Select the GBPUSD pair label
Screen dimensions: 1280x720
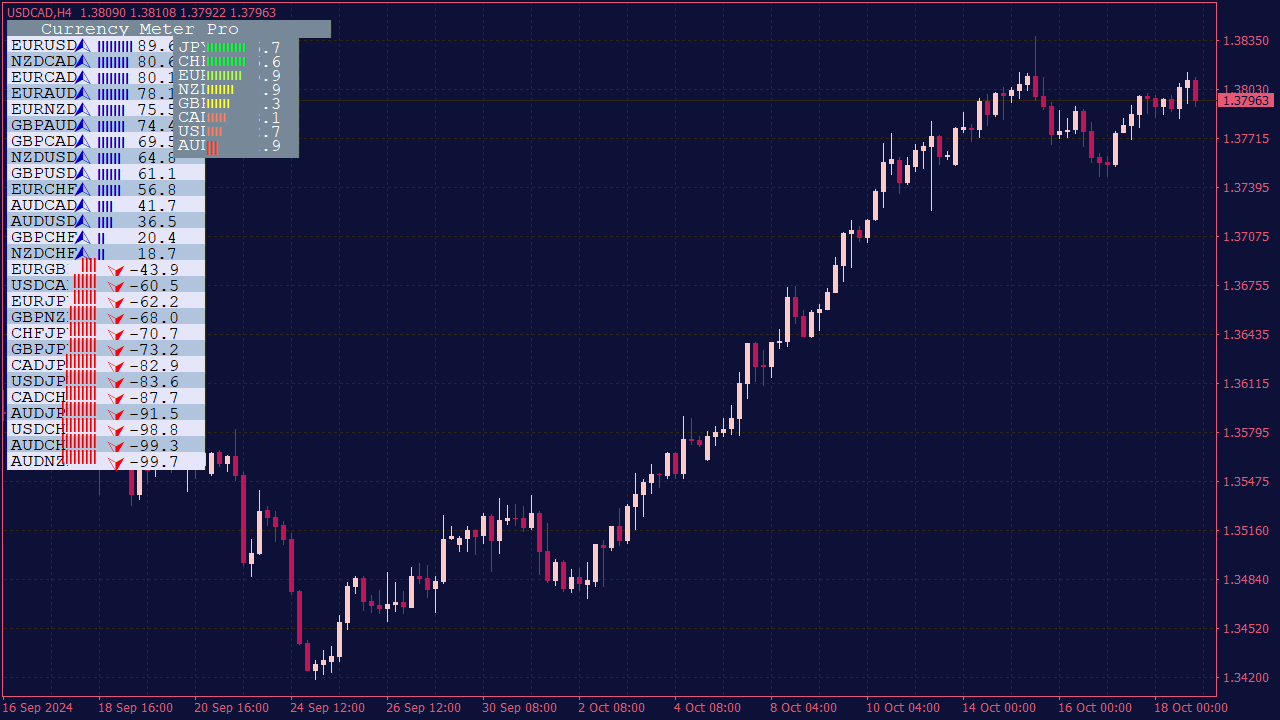tap(43, 174)
